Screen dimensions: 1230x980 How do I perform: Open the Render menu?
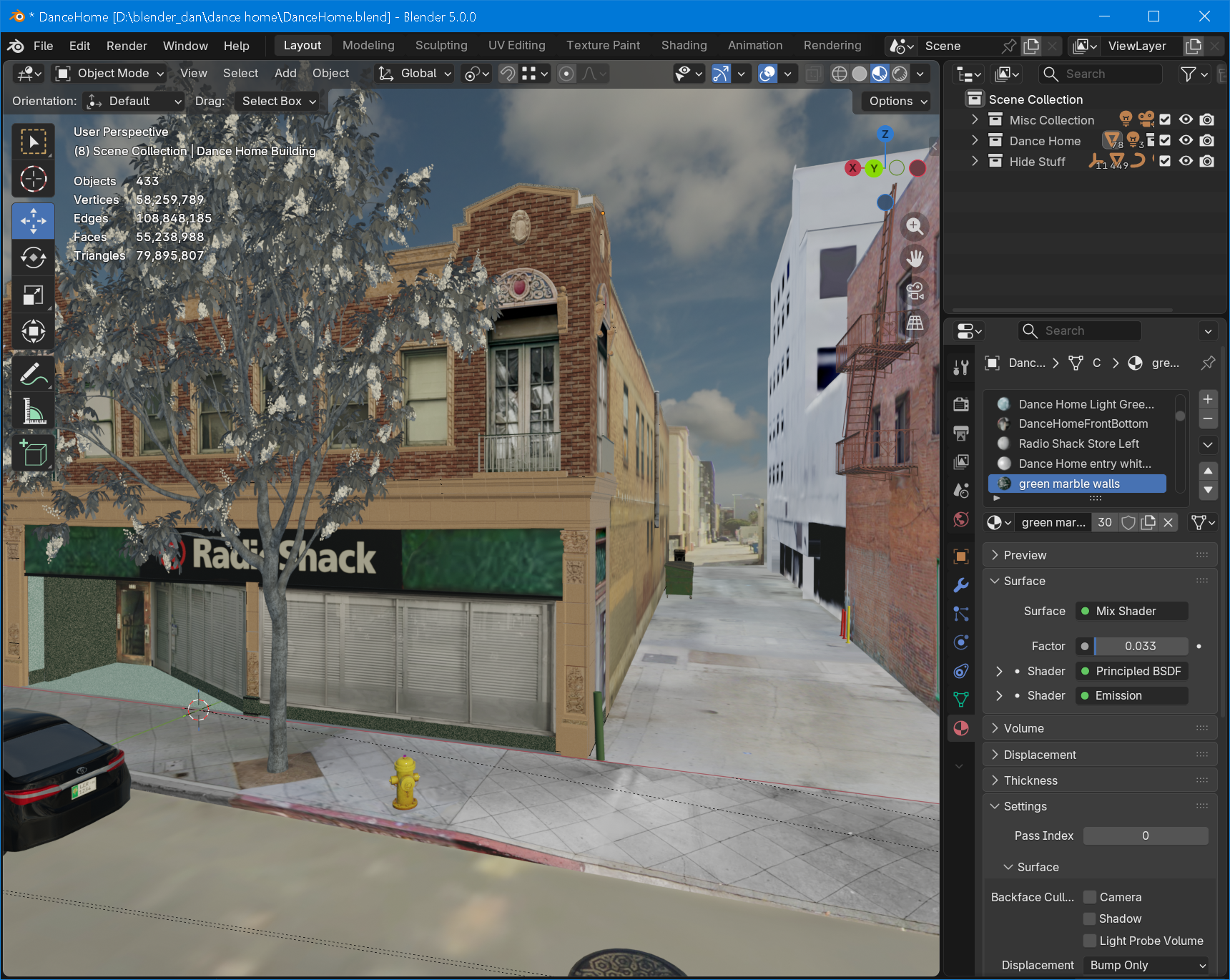[x=127, y=46]
